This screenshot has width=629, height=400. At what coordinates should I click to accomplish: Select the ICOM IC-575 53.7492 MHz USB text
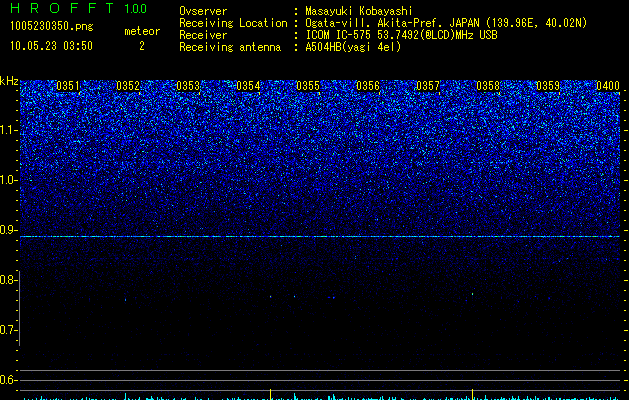point(401,35)
